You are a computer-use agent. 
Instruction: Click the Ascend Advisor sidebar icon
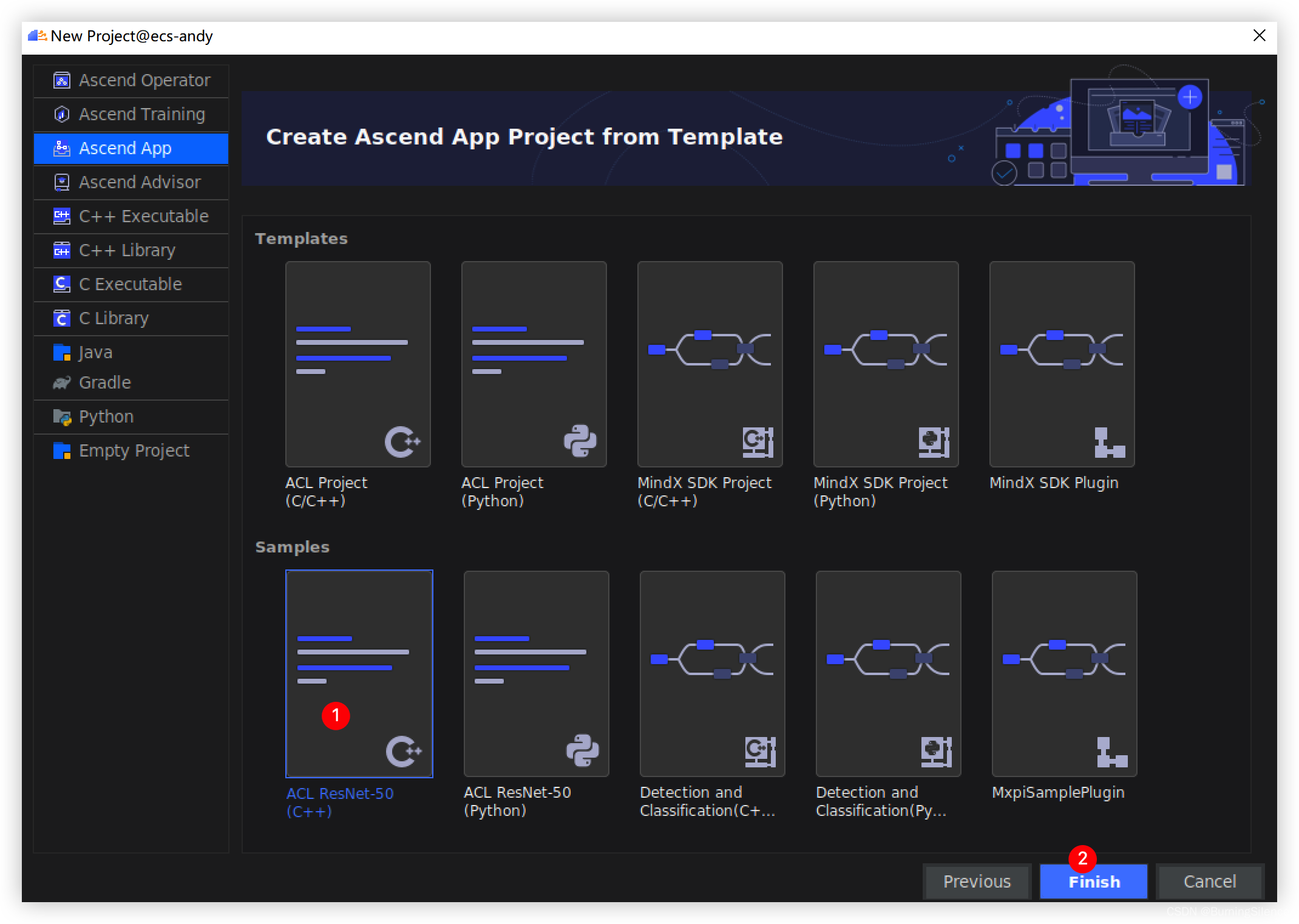(x=62, y=182)
